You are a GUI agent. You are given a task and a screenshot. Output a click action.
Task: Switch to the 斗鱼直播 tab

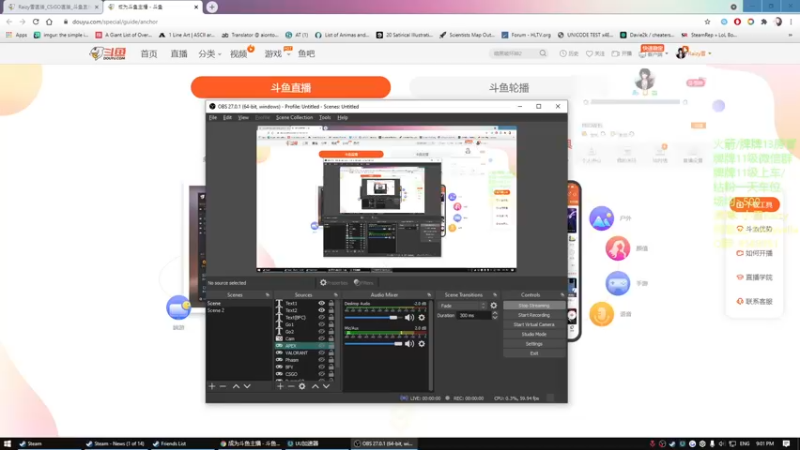point(291,87)
